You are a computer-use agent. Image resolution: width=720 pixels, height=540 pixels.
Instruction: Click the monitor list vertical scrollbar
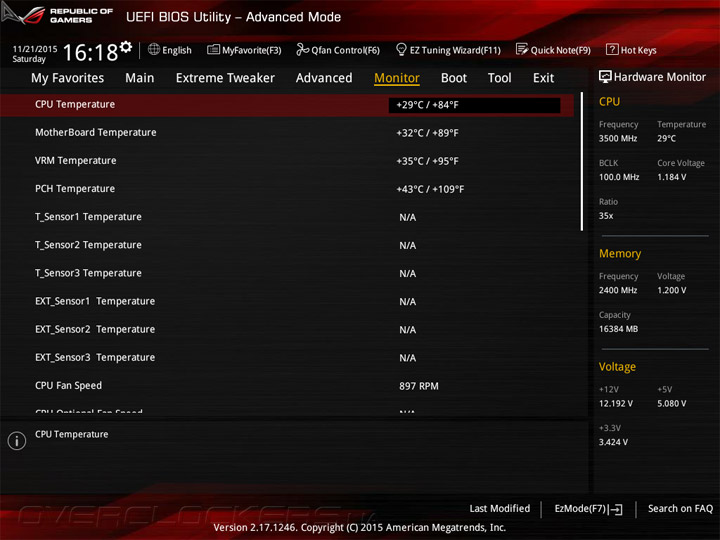(582, 161)
